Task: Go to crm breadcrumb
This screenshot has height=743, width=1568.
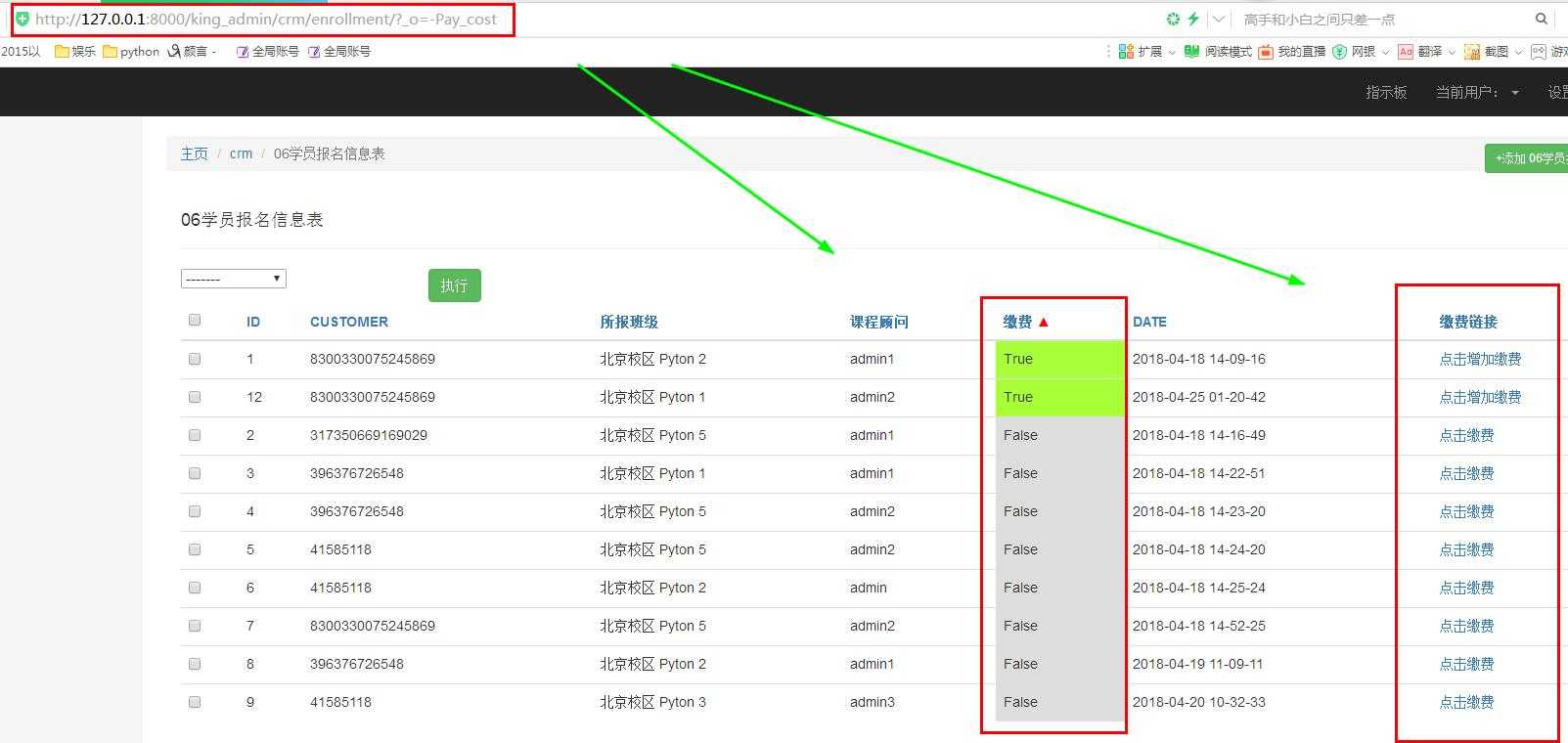Action: pos(241,153)
